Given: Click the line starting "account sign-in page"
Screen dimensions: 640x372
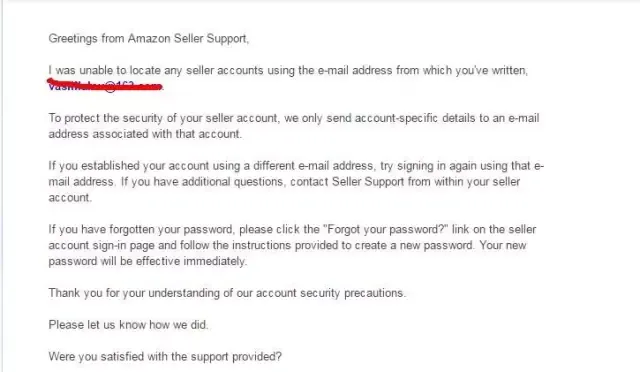Looking at the screenshot, I should coord(287,245).
